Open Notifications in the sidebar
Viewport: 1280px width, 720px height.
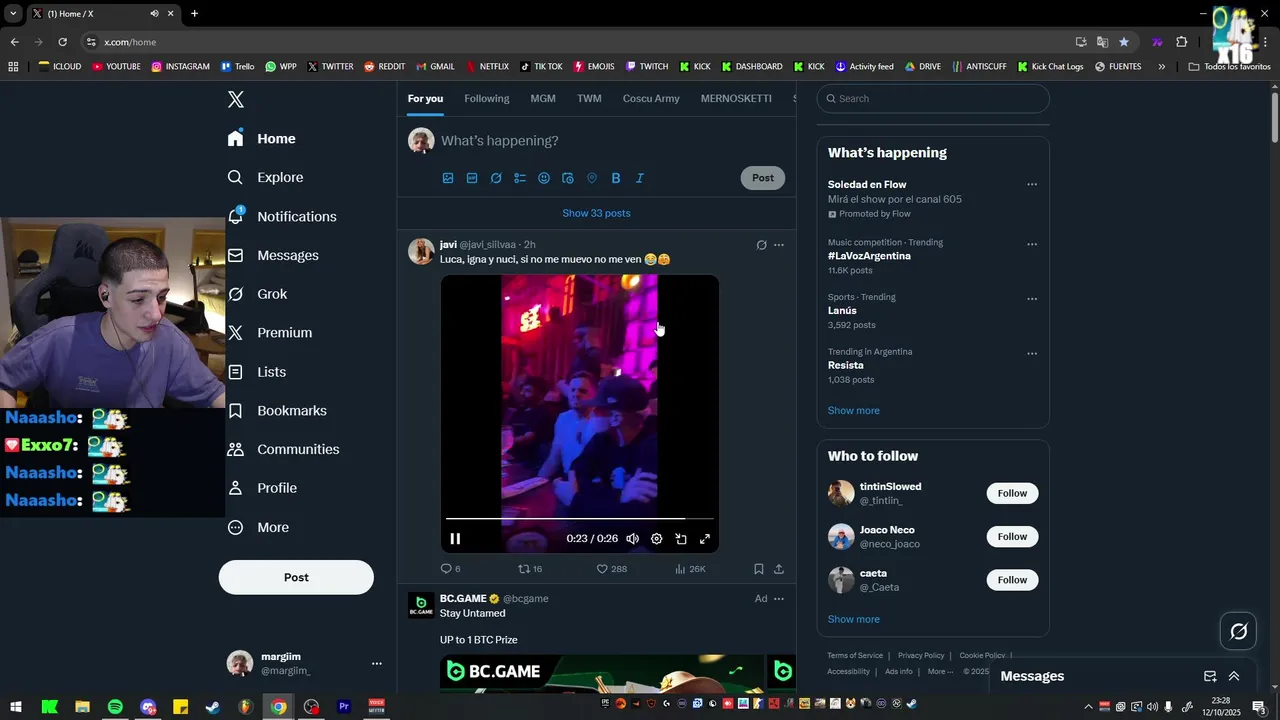click(282, 216)
